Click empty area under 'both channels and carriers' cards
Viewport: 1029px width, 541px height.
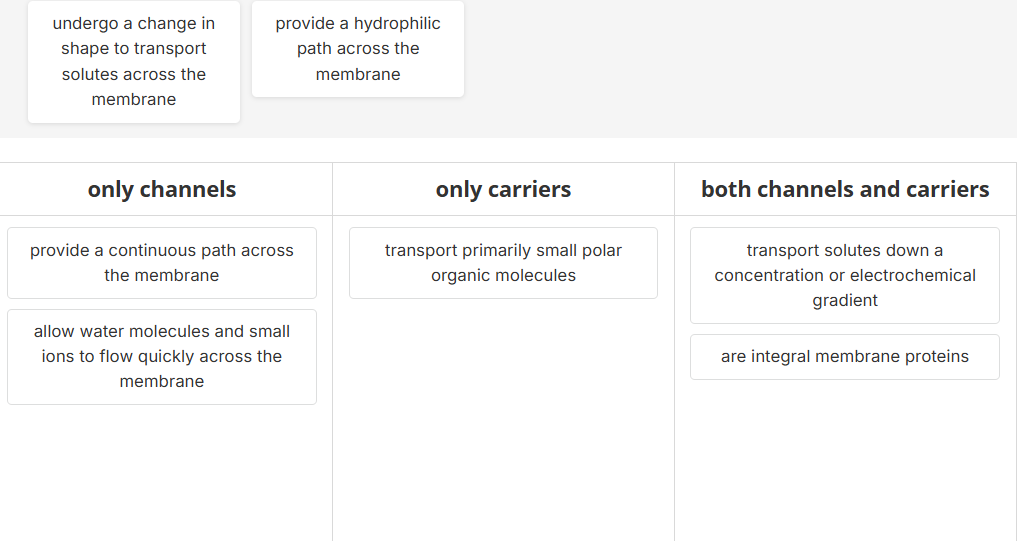[x=845, y=460]
